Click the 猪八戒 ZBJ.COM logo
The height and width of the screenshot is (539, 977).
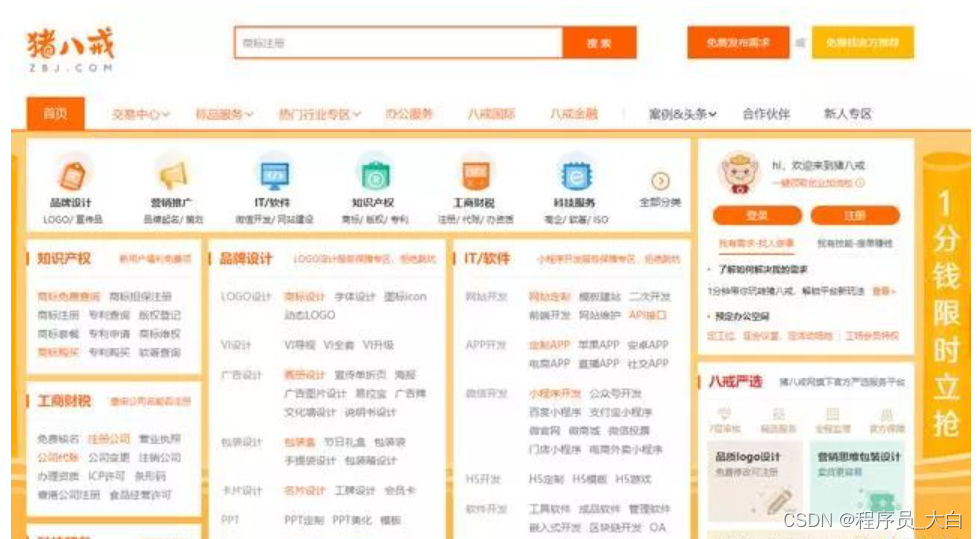[x=70, y=50]
